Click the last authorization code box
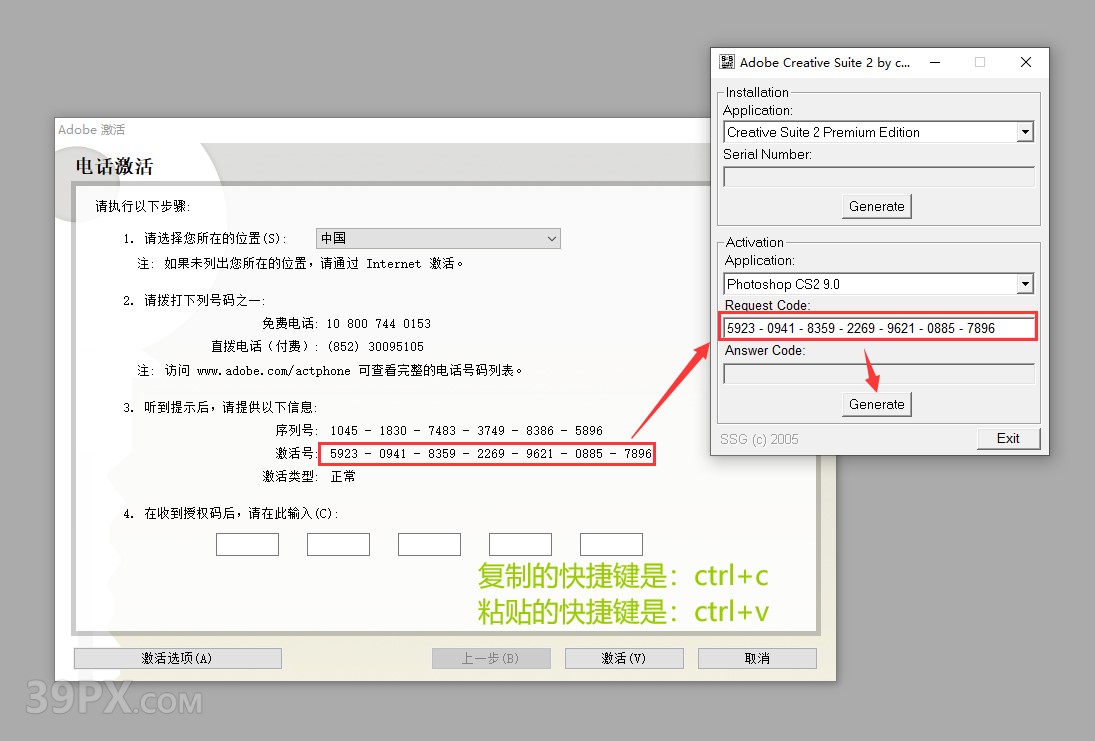Image resolution: width=1095 pixels, height=741 pixels. pos(611,544)
